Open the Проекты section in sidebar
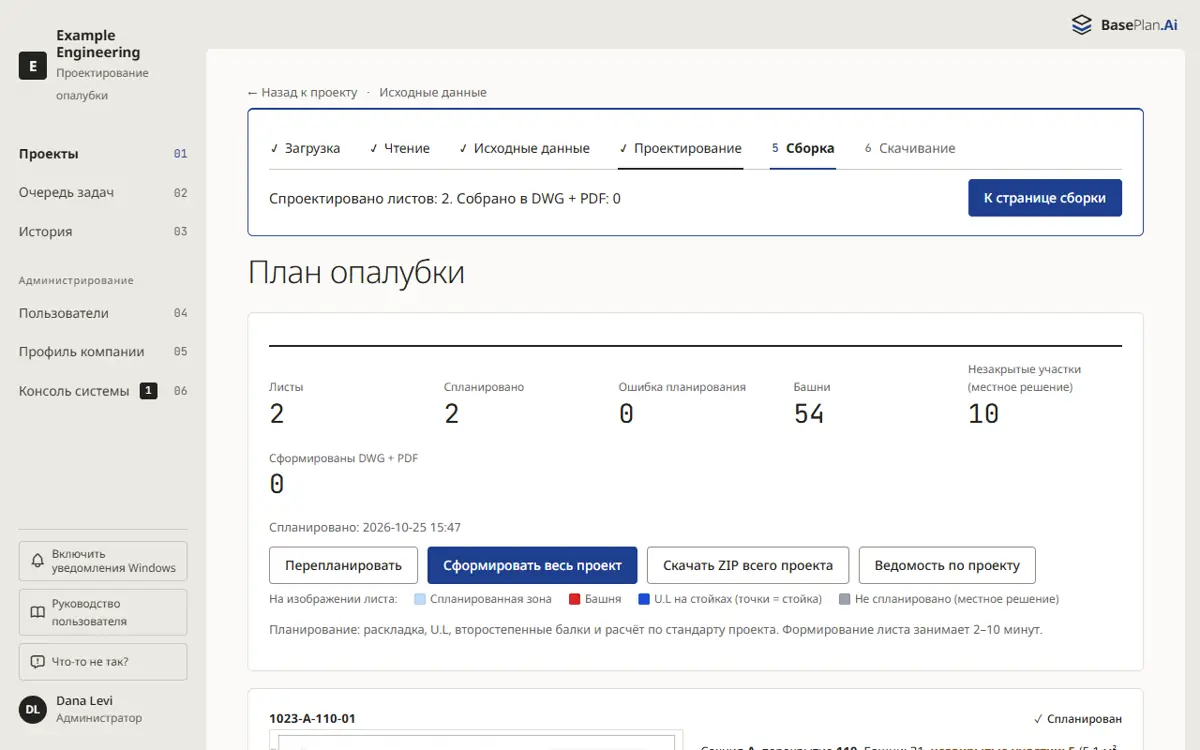This screenshot has width=1200, height=750. (x=103, y=154)
